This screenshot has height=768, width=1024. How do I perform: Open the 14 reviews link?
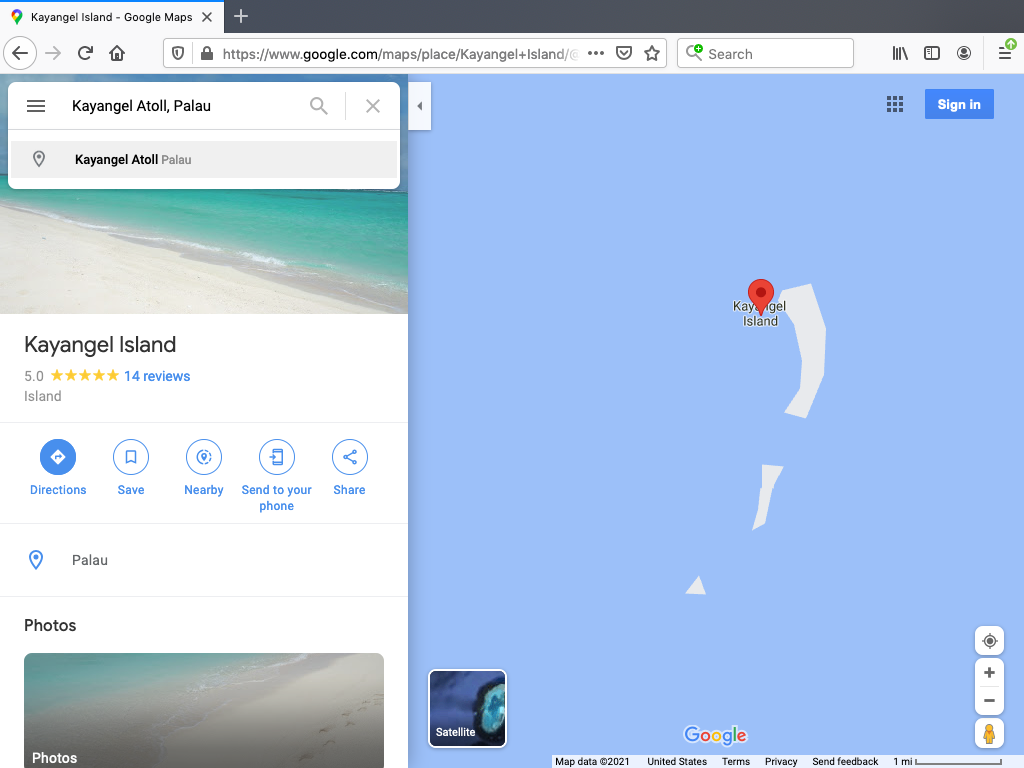157,376
